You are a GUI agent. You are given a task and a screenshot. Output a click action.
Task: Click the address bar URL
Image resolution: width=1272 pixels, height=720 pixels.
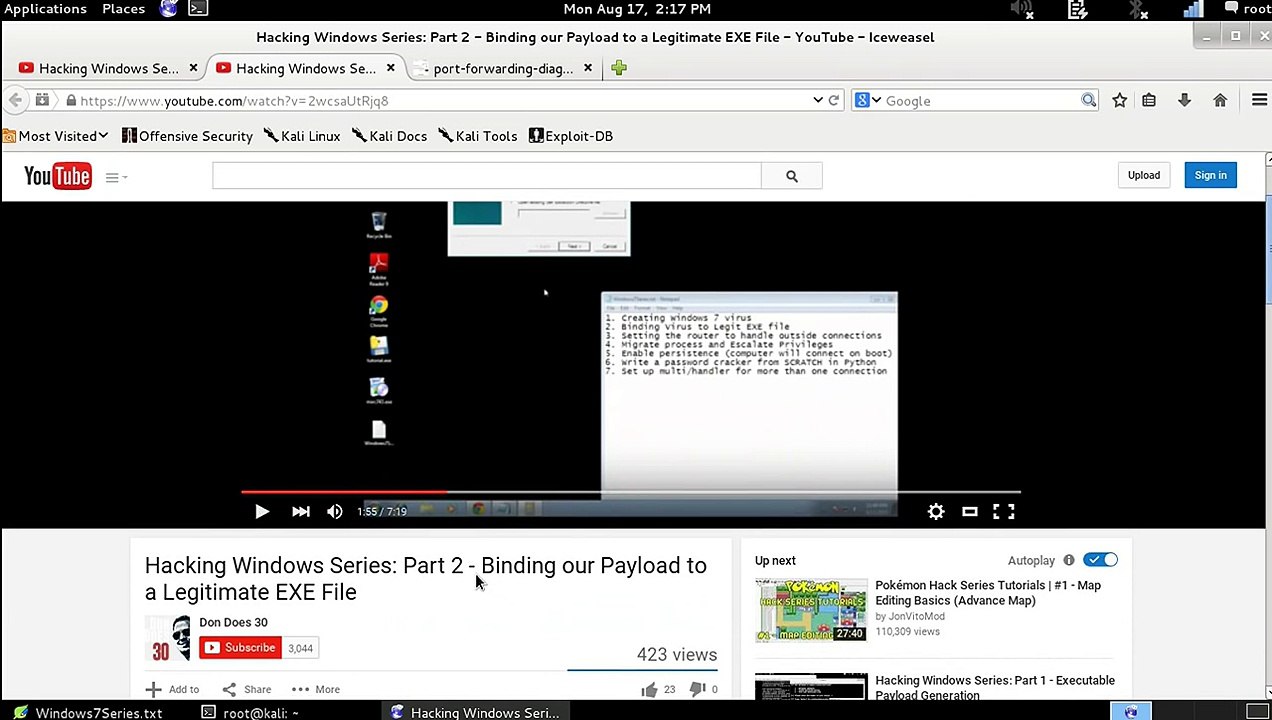234,101
